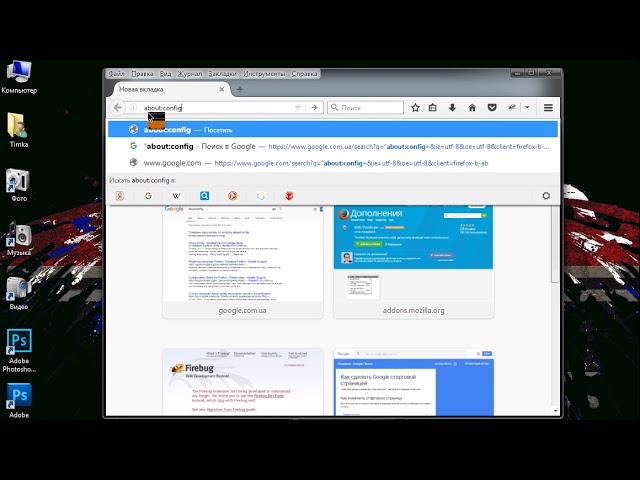Open the google.com.ua thumbnail tile
The height and width of the screenshot is (480, 640).
pyautogui.click(x=242, y=262)
